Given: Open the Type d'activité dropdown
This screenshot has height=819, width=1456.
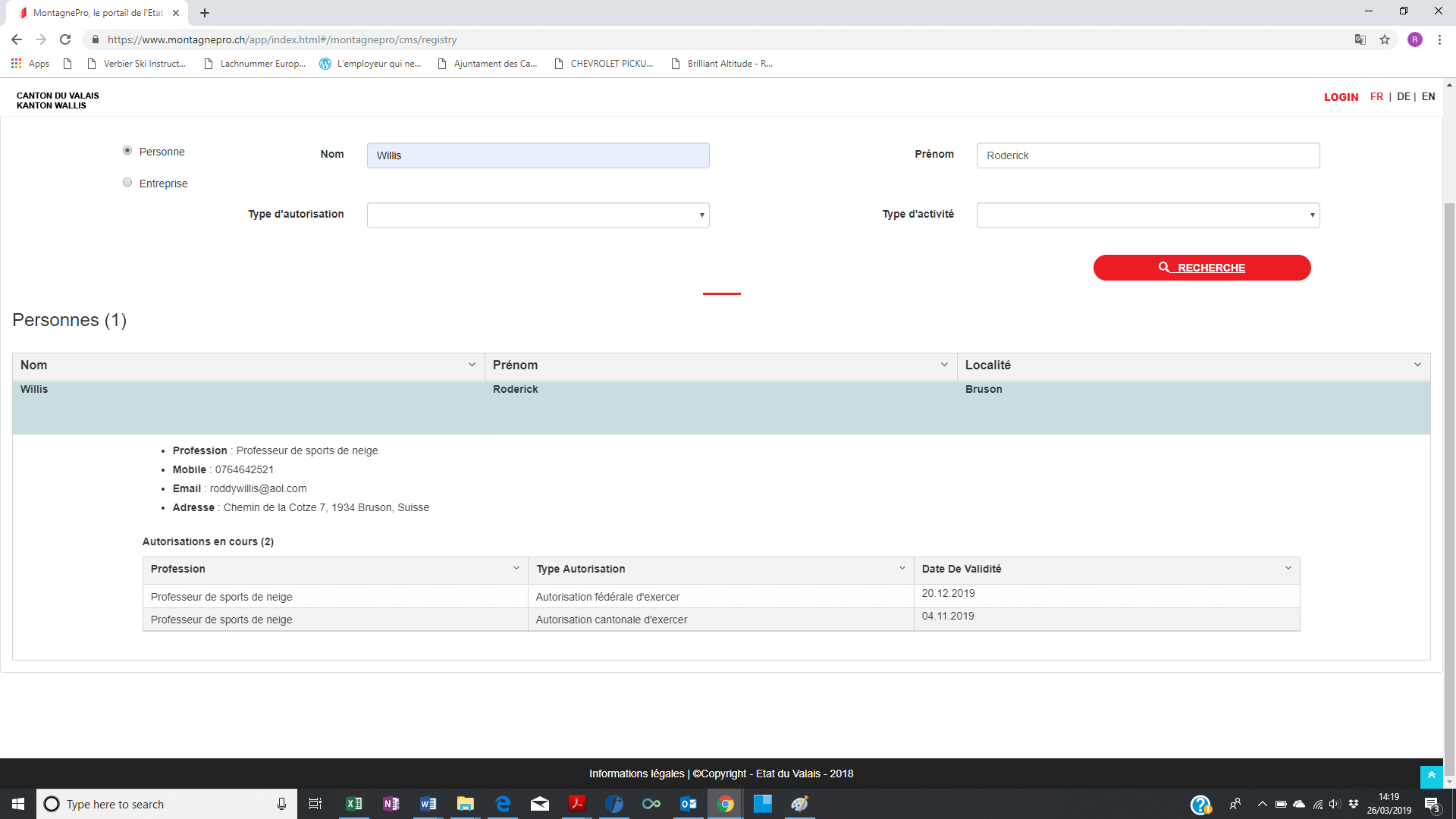Looking at the screenshot, I should tap(1147, 215).
